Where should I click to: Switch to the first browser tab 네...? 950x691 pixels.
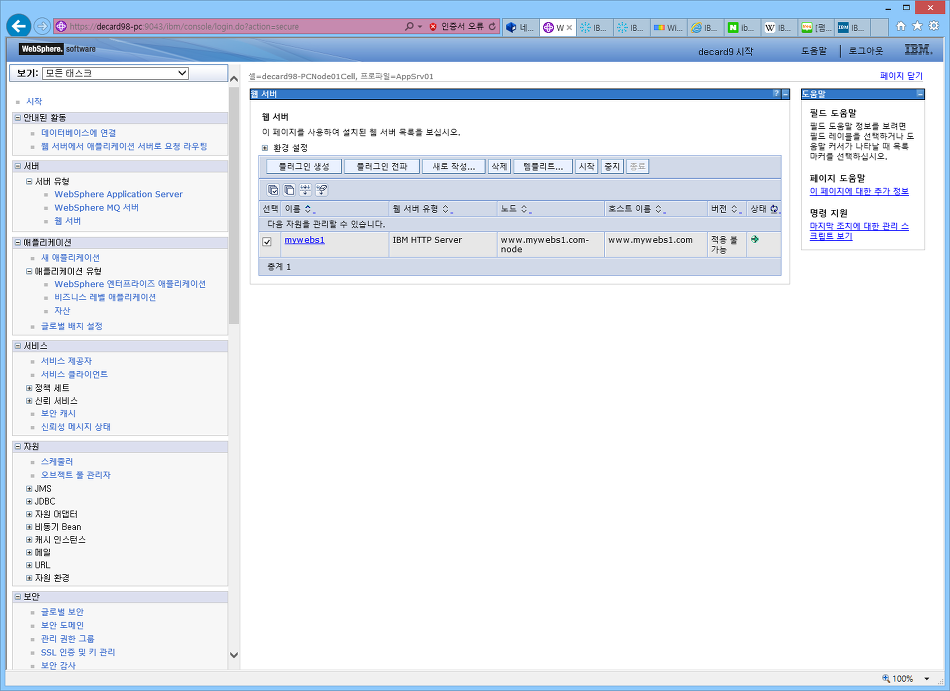tap(520, 27)
